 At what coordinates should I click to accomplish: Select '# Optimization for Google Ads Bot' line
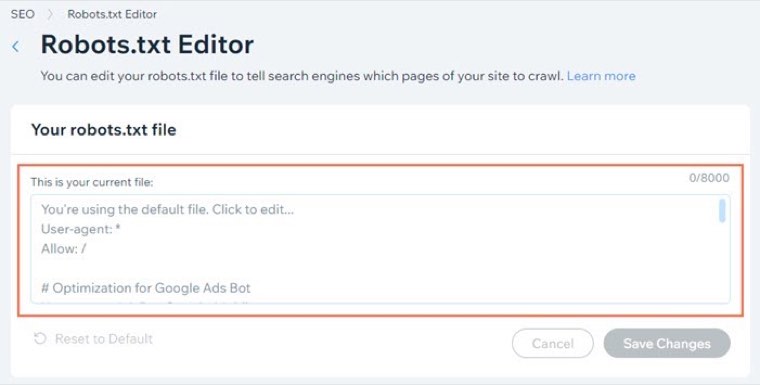146,288
